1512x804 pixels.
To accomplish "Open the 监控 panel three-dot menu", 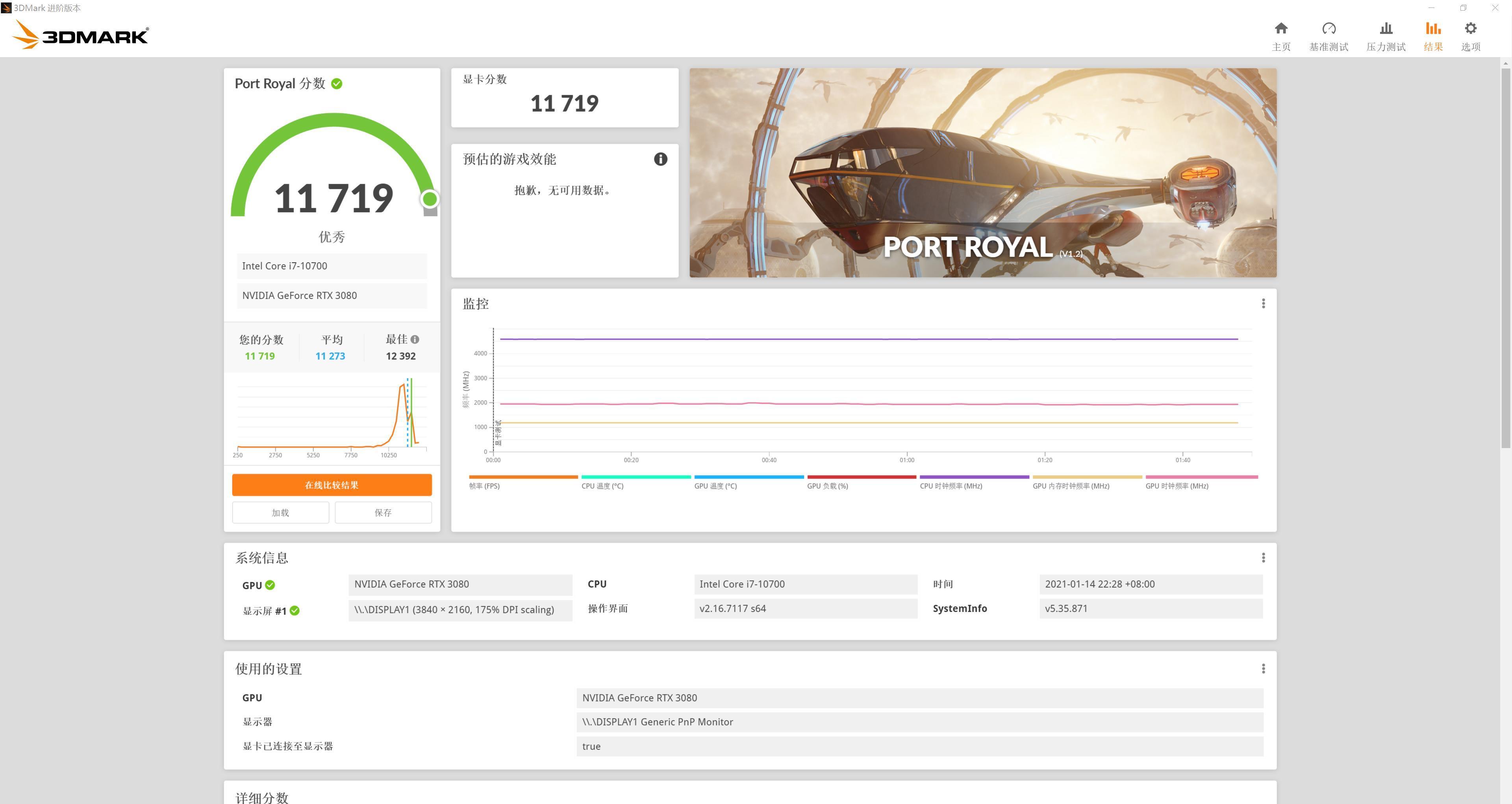I will click(x=1263, y=304).
